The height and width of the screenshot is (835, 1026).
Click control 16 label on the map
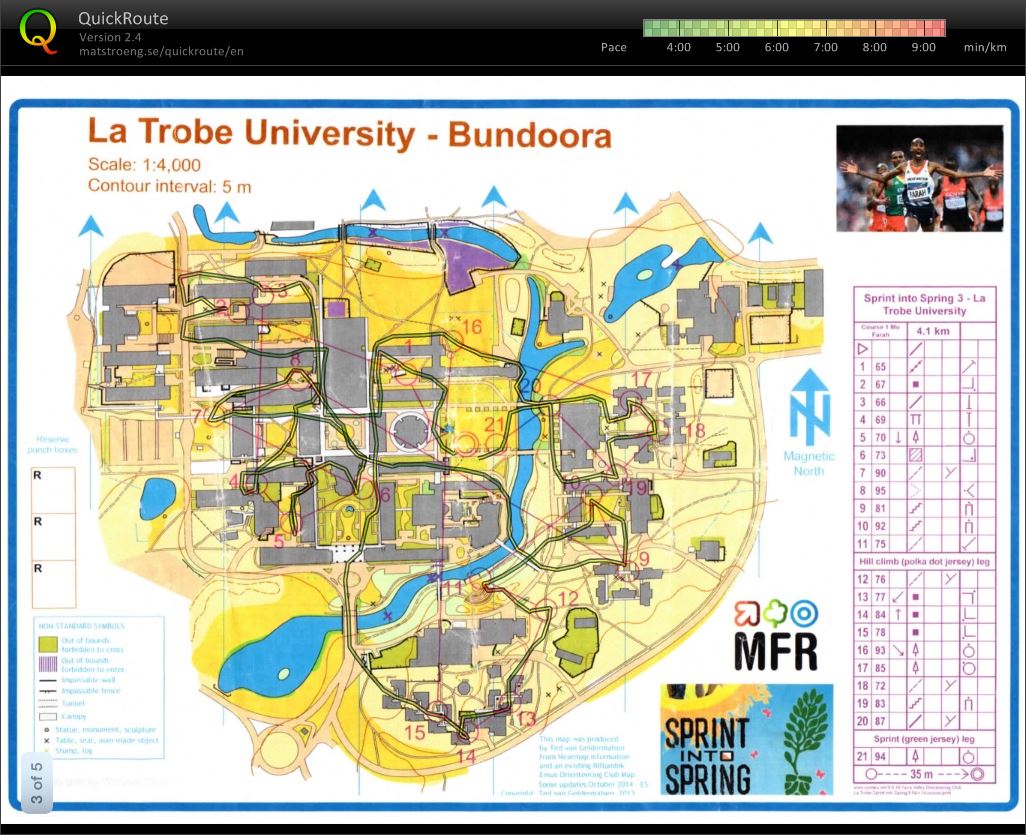tap(472, 327)
